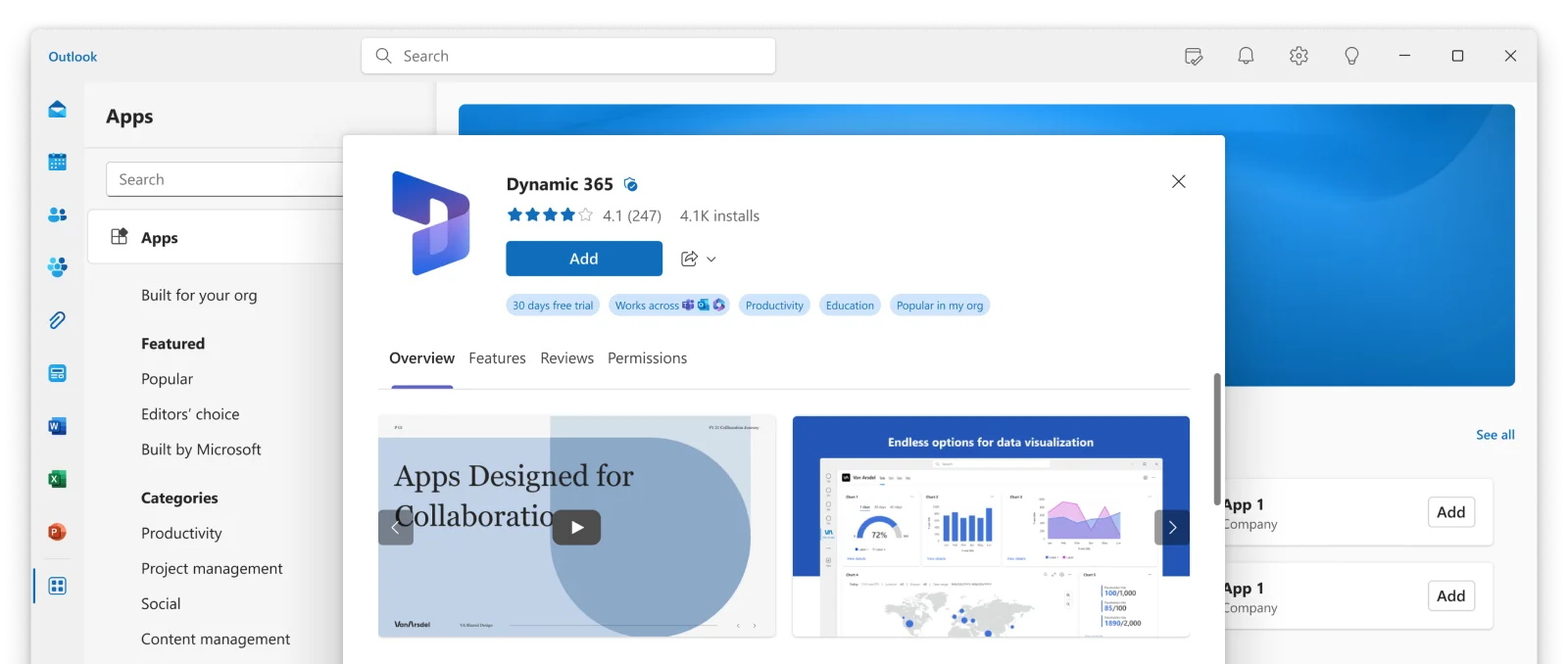Viewport: 1568px width, 664px height.
Task: Open Built by Microsoft
Action: pyautogui.click(x=201, y=450)
